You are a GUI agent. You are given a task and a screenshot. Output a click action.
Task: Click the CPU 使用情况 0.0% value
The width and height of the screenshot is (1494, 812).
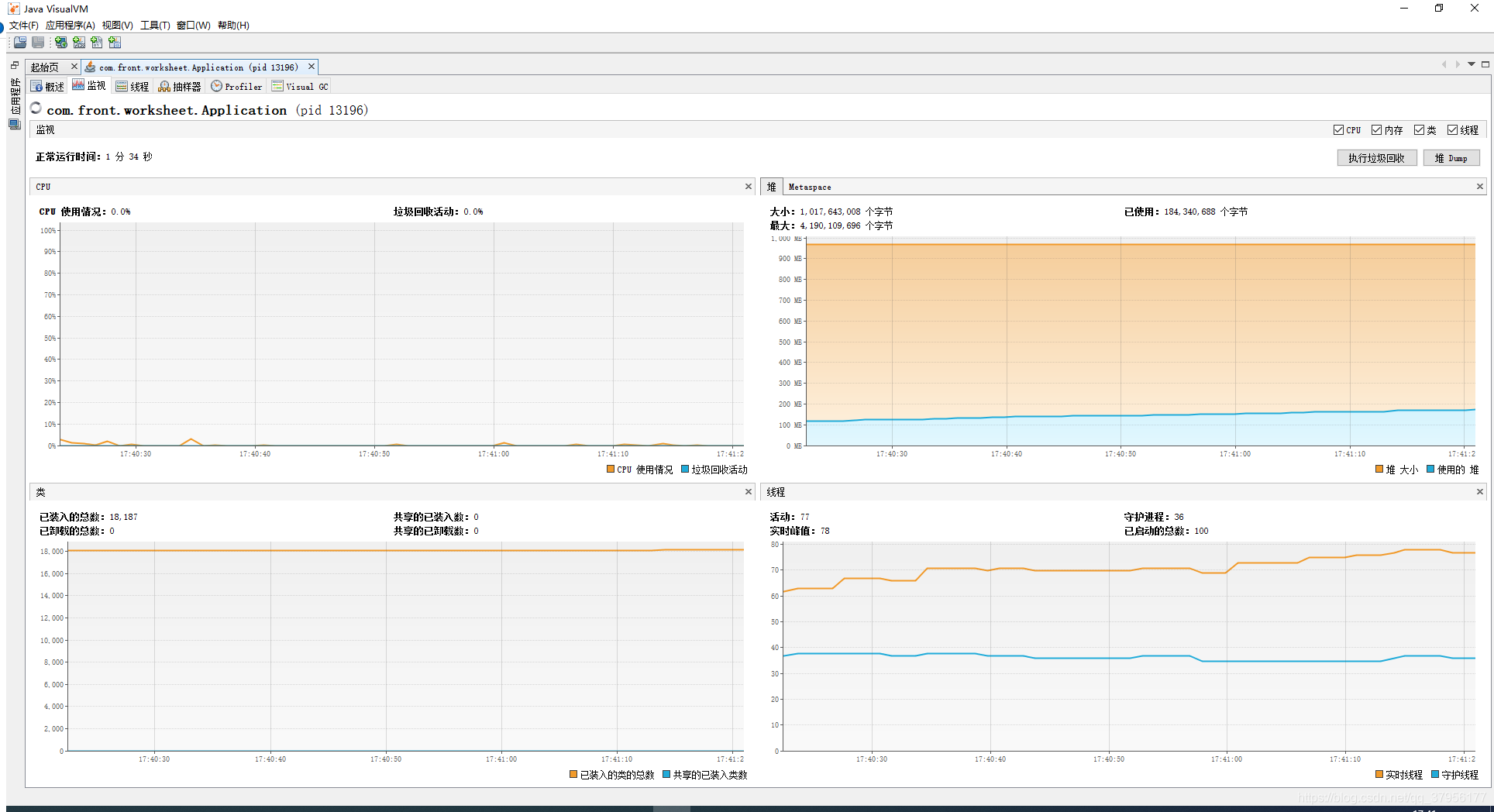pyautogui.click(x=121, y=212)
